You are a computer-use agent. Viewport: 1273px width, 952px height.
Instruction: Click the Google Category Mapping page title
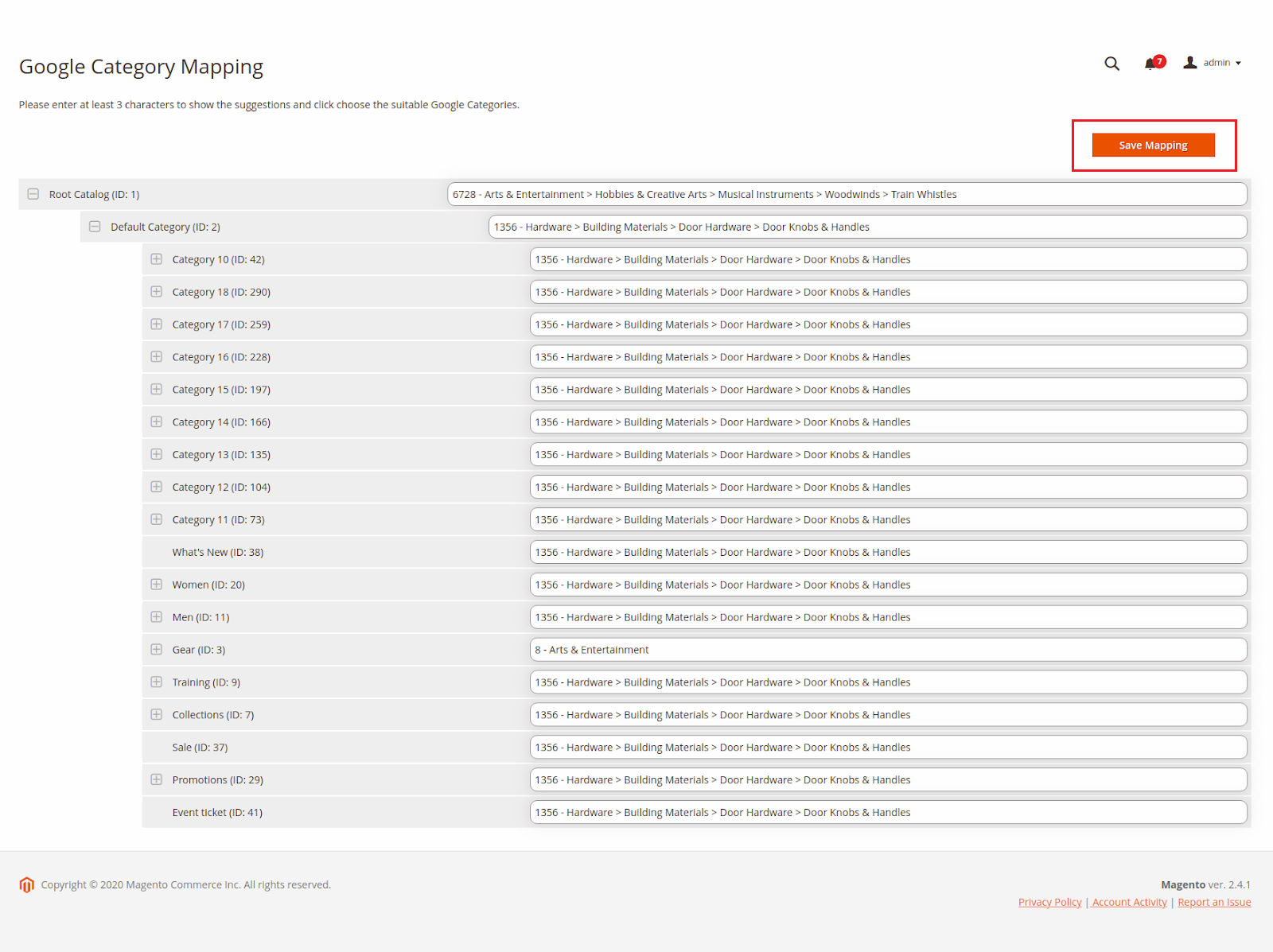141,67
